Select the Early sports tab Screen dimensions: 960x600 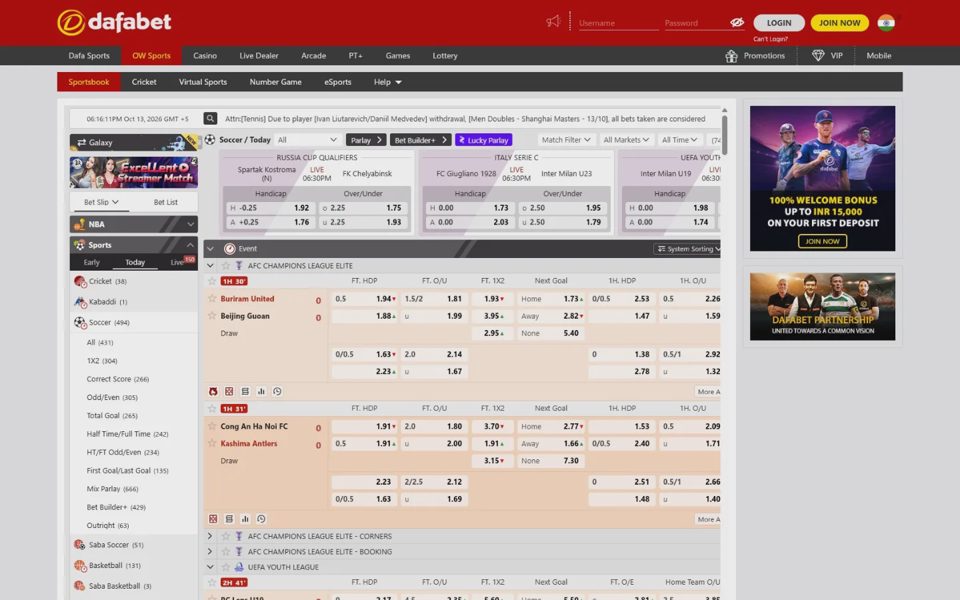[x=91, y=262]
